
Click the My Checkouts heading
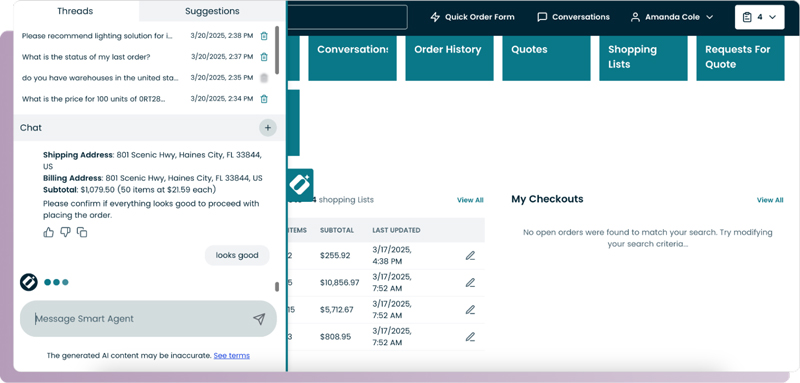click(547, 199)
